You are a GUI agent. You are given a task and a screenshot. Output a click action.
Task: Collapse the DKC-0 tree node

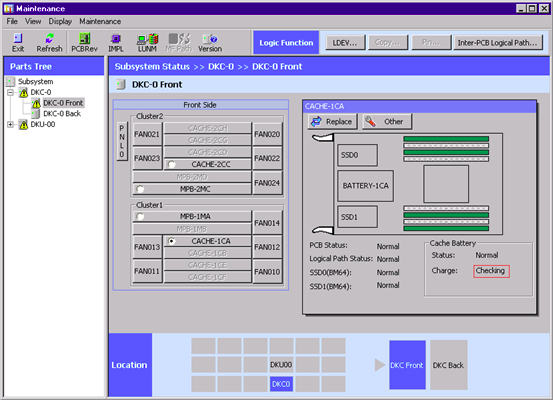point(11,92)
